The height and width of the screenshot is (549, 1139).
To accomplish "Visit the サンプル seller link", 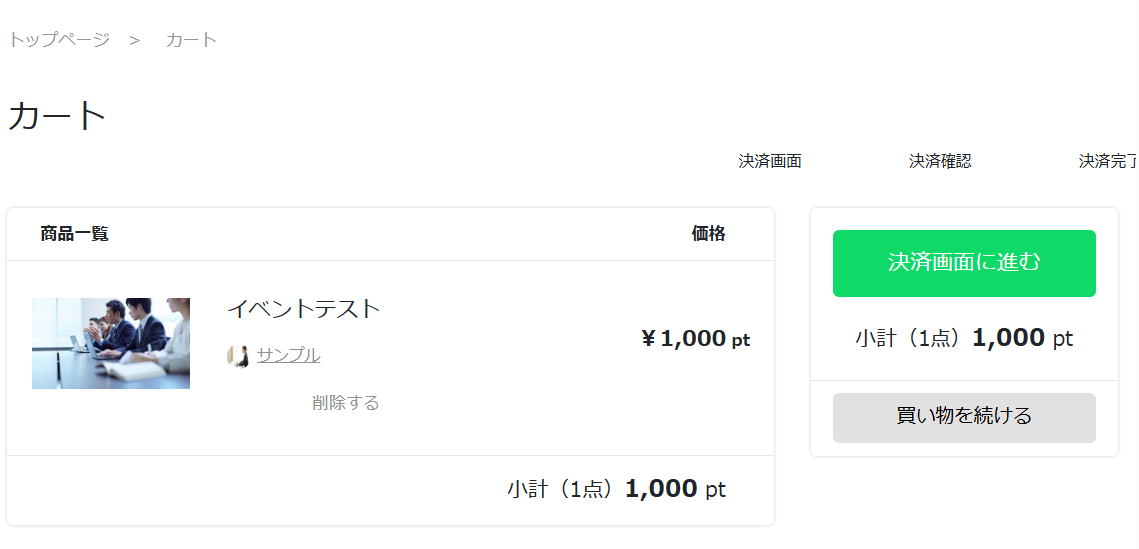I will 289,355.
